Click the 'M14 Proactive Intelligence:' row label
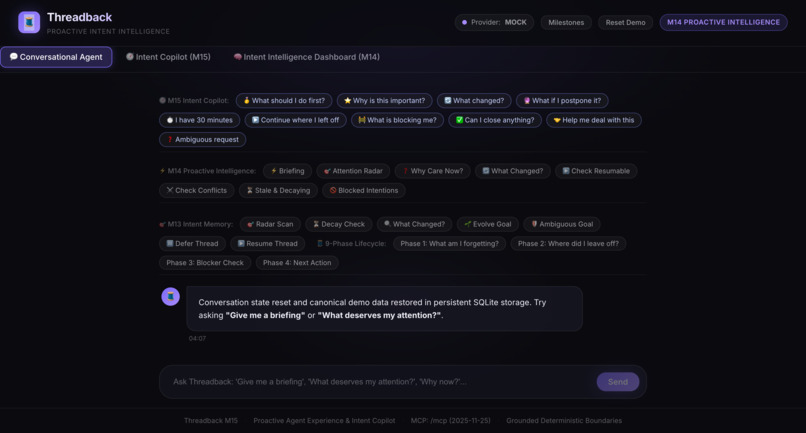Viewport: 806px width, 433px height. (x=208, y=171)
